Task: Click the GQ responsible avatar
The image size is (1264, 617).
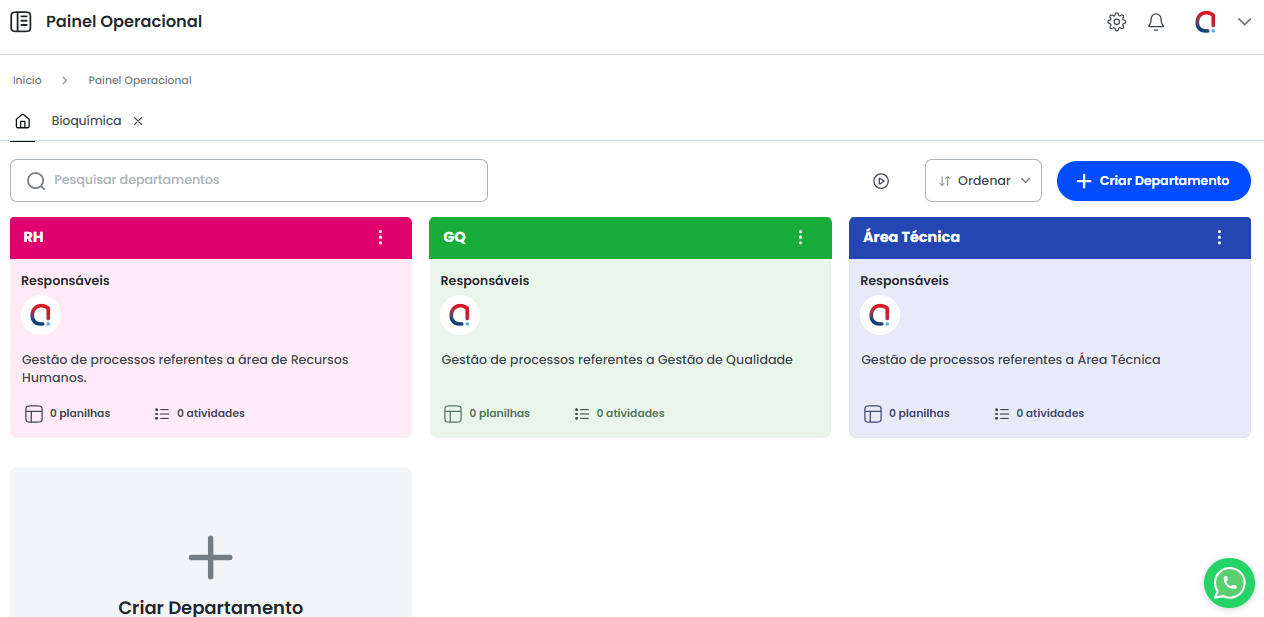Action: (x=460, y=315)
